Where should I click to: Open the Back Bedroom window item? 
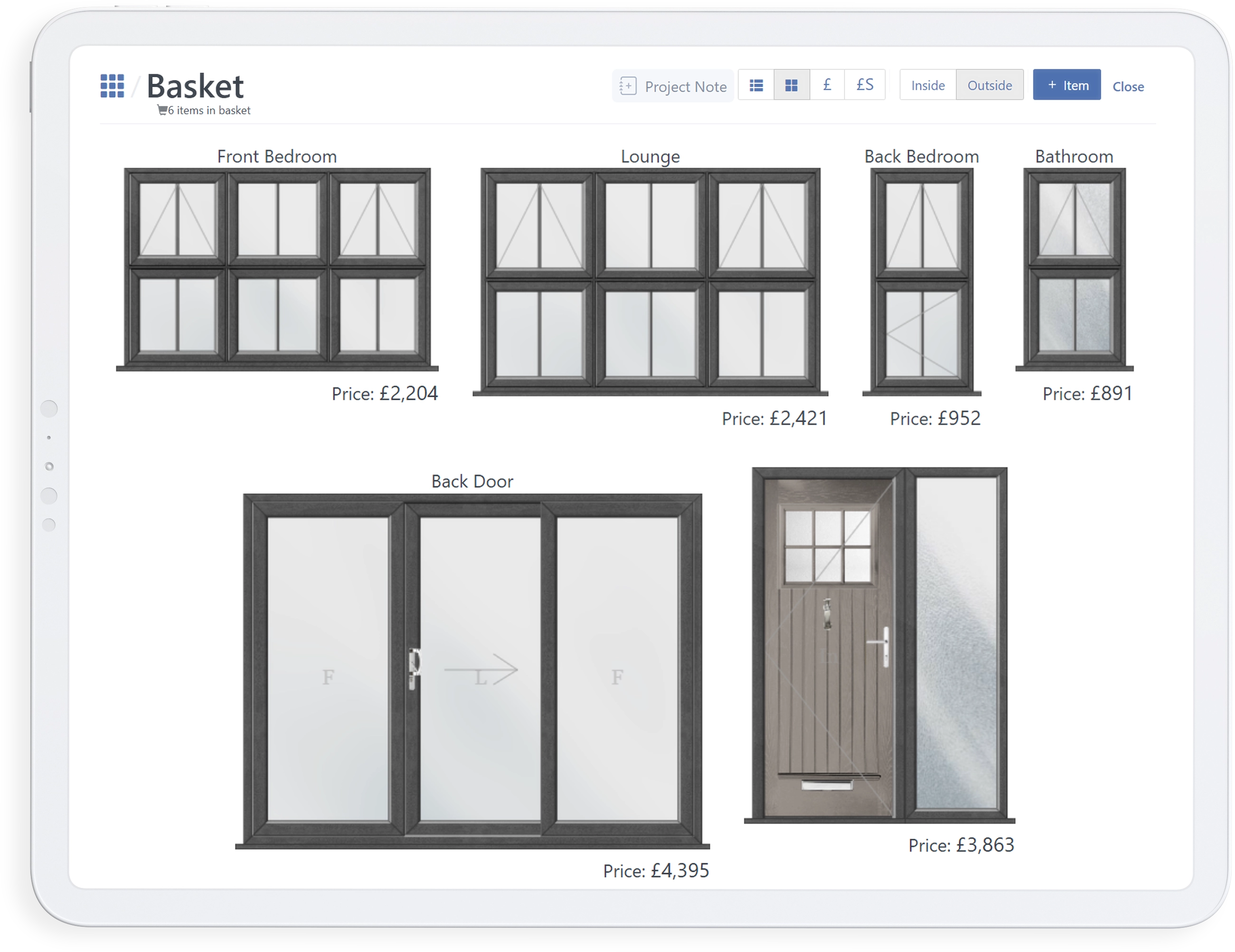pos(922,282)
